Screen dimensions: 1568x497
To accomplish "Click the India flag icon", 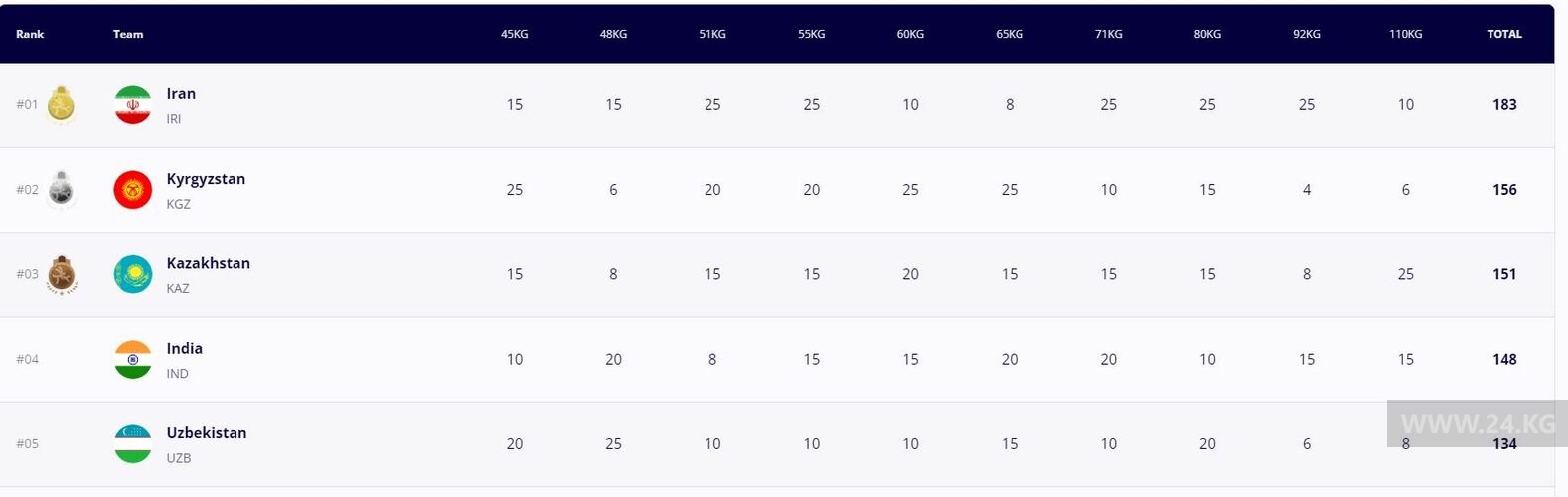I will tap(133, 359).
